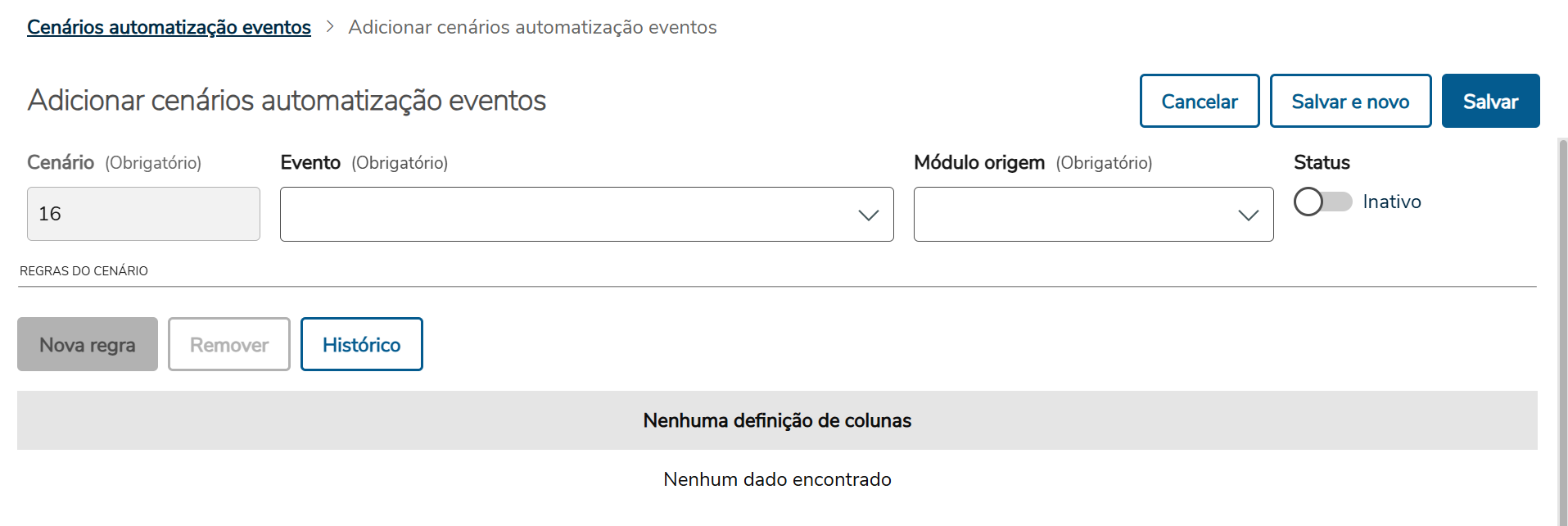Select the Cenário field showing 16

143,214
